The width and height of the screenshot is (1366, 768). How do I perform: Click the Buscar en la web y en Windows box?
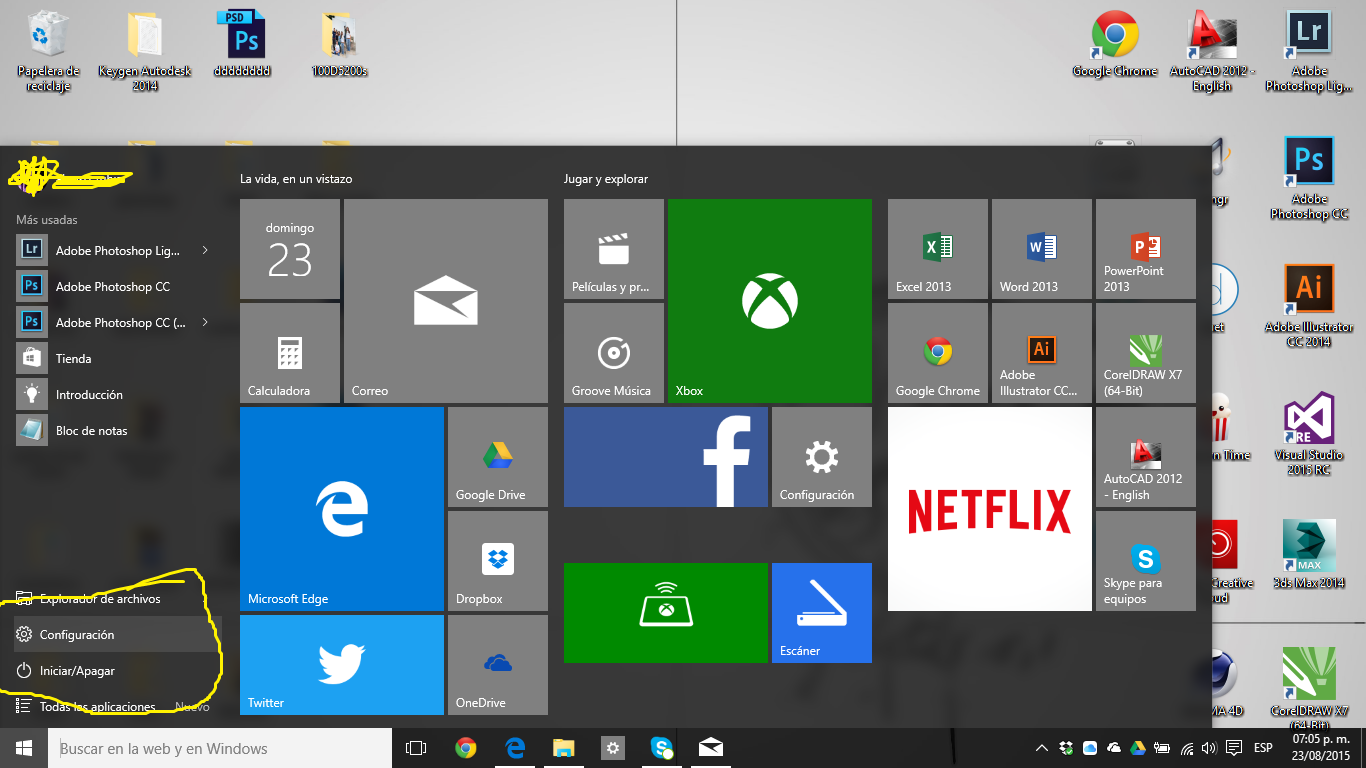click(x=220, y=748)
